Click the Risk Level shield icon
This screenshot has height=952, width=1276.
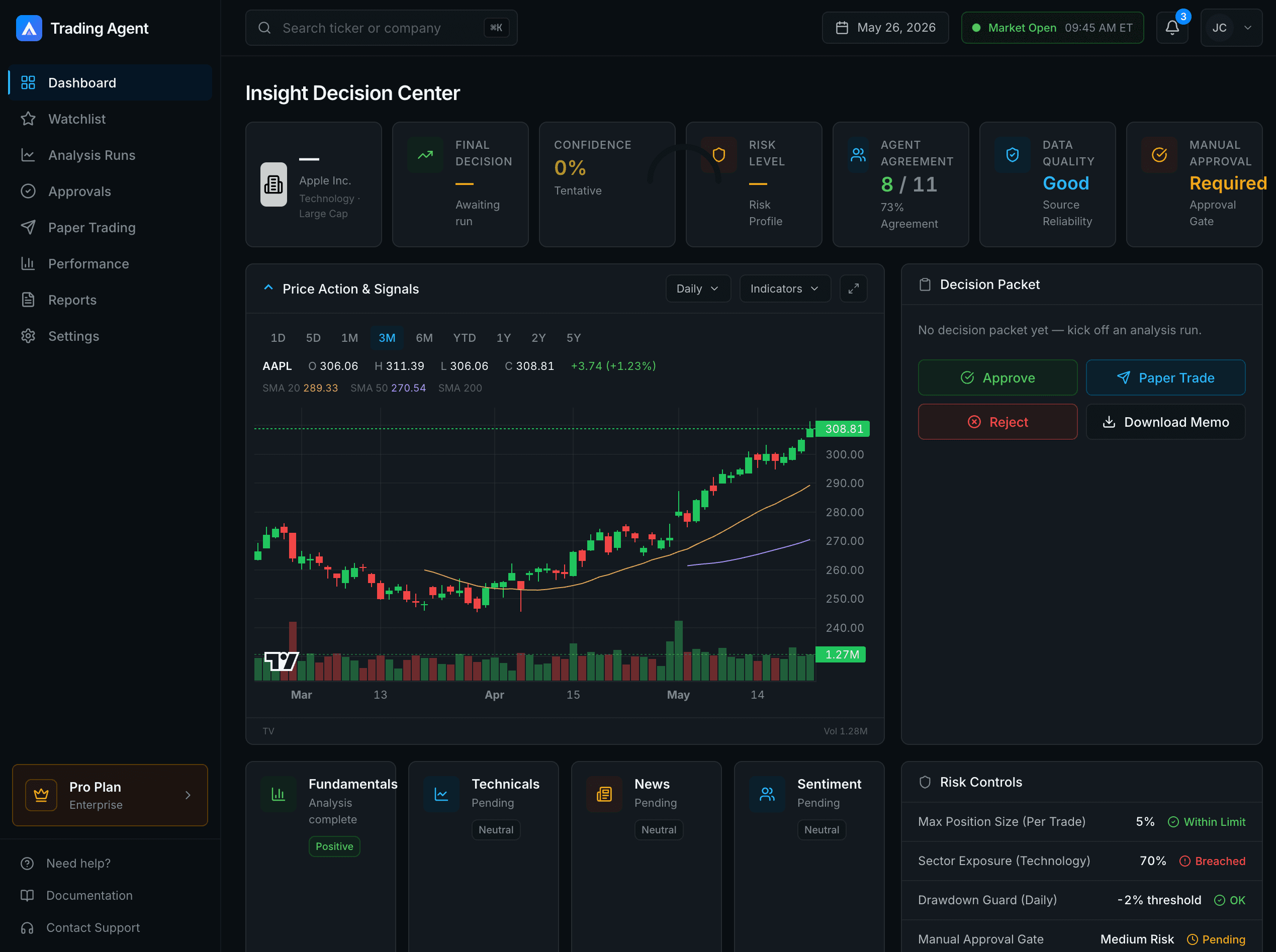[x=718, y=154]
